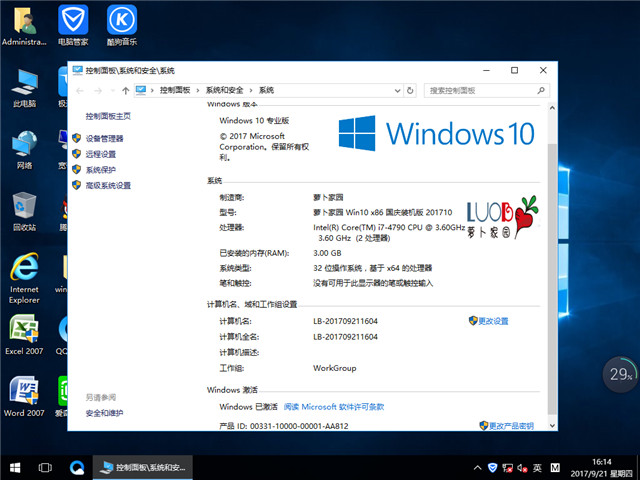Image resolution: width=640 pixels, height=480 pixels.
Task: Open the 此电脑 desktop icon
Action: click(x=24, y=88)
